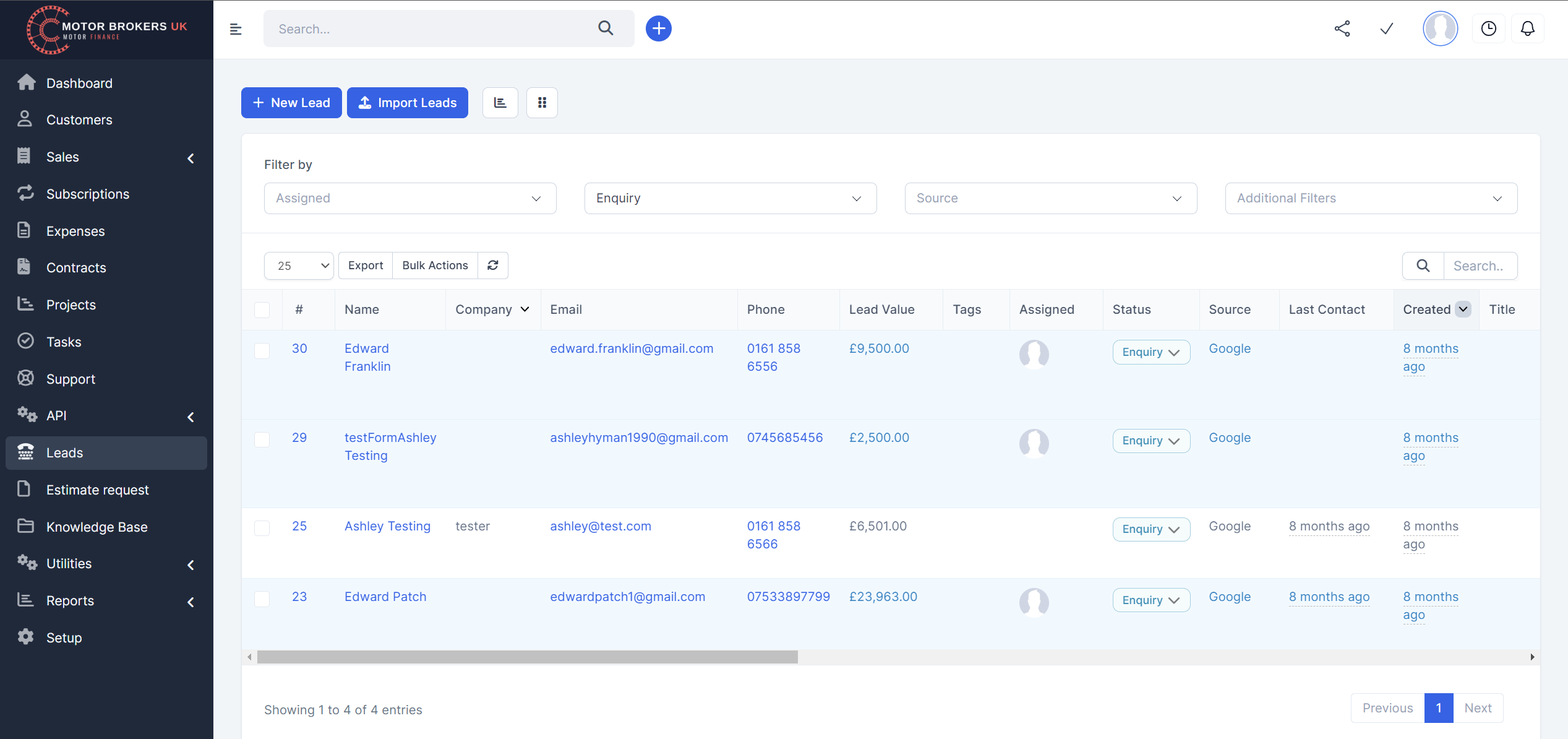Open leads summary chart icon button
Viewport: 1568px width, 739px height.
tap(500, 103)
